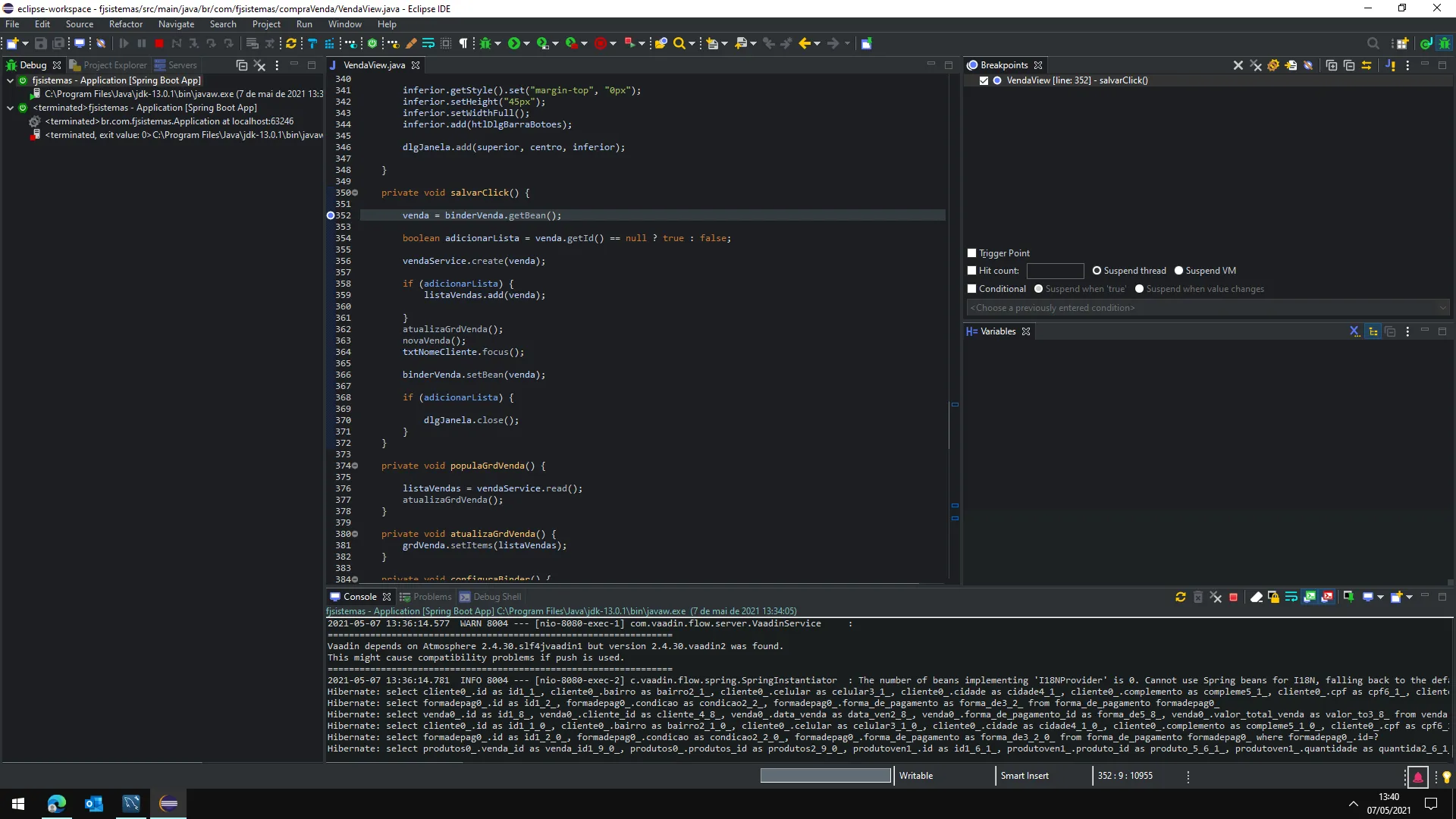Click the Run green play icon
The width and height of the screenshot is (1456, 819).
pyautogui.click(x=514, y=44)
